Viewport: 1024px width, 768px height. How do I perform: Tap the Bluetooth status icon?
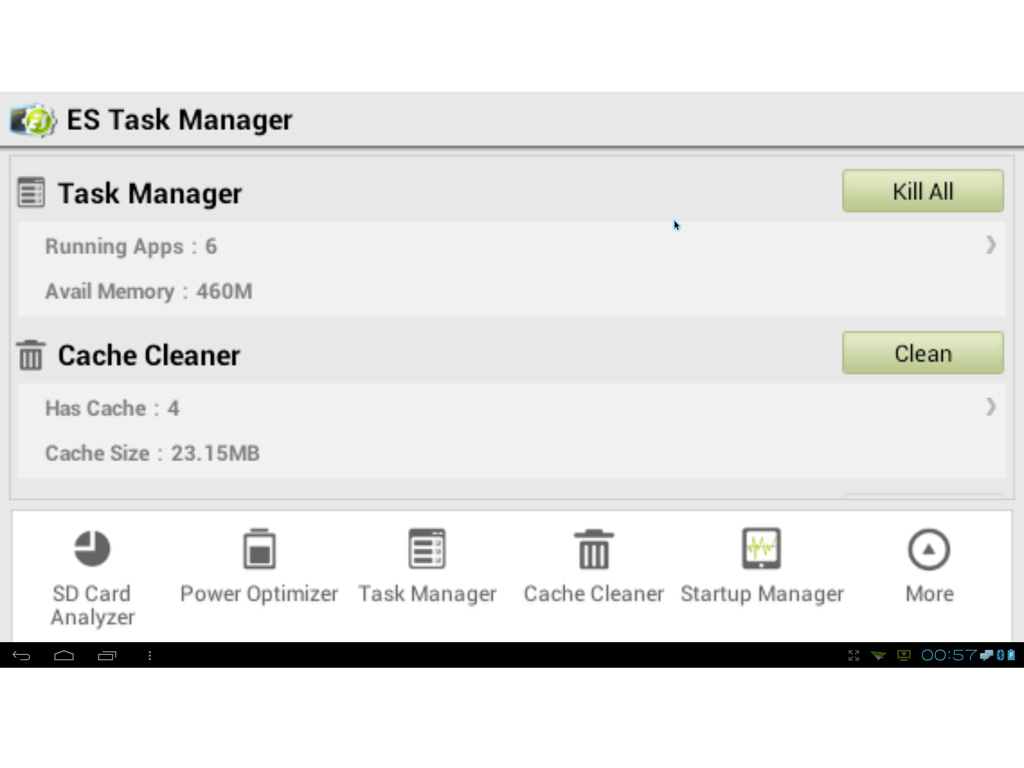[x=1000, y=654]
